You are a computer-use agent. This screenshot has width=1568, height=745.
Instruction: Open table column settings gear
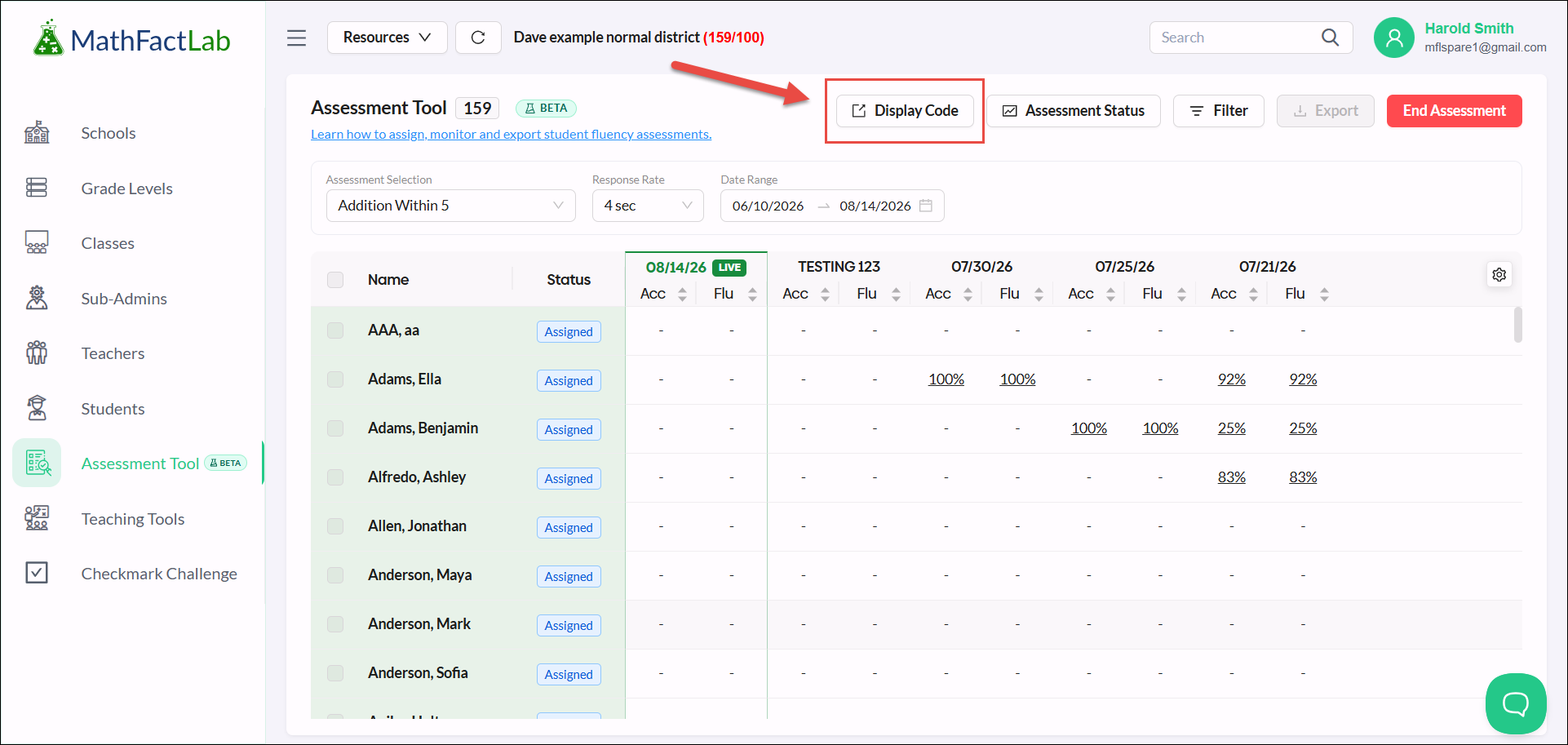pos(1499,275)
